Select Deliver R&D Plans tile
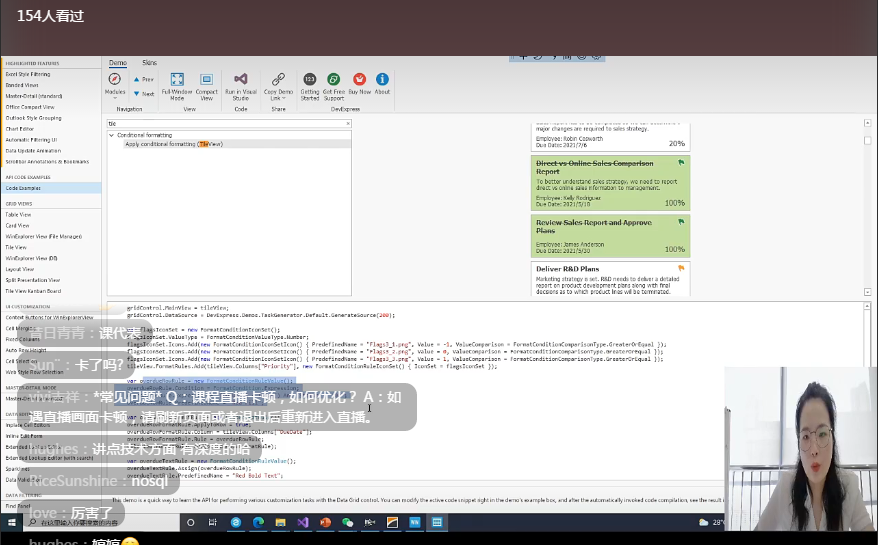Image resolution: width=878 pixels, height=545 pixels. (610, 278)
